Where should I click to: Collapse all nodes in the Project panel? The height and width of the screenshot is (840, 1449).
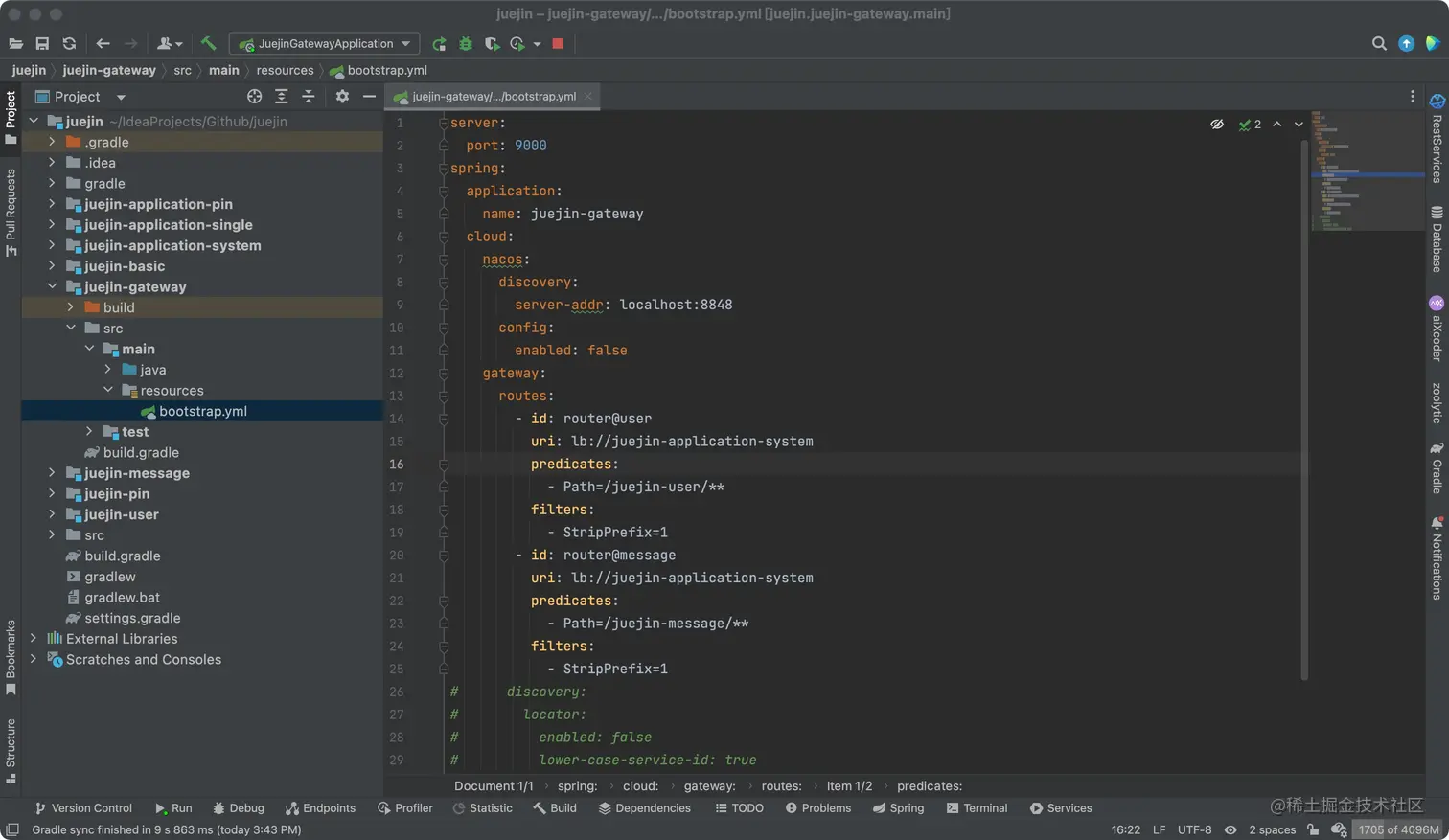pos(308,97)
